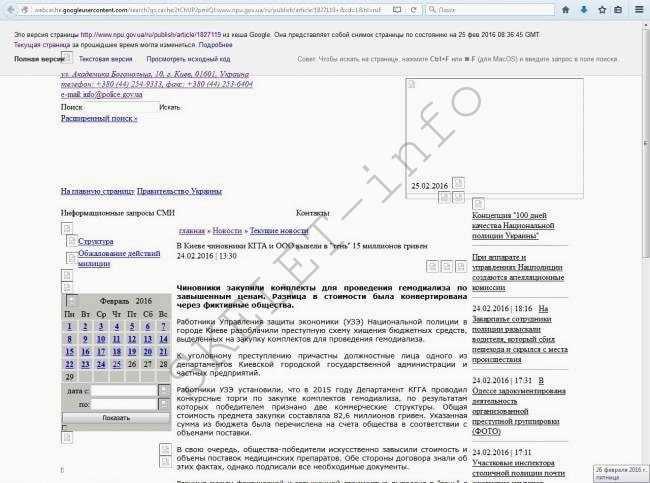Click previous month icon in calendar header
Viewport: 650px width, 483px height.
tap(71, 301)
